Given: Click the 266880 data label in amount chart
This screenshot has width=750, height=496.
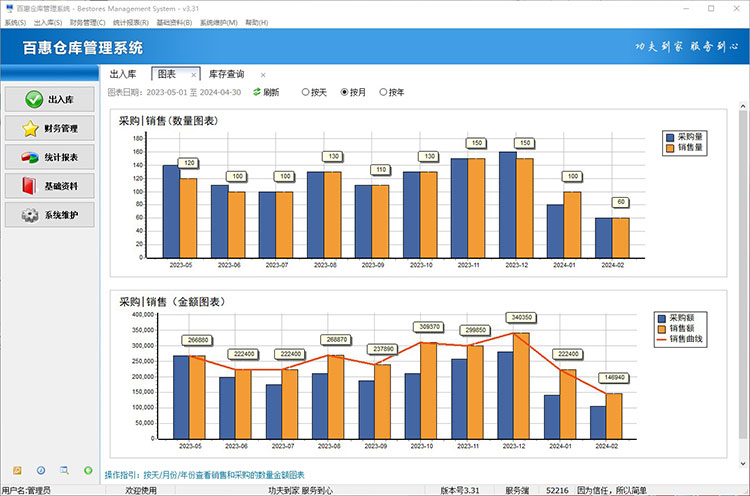Looking at the screenshot, I should coord(198,340).
